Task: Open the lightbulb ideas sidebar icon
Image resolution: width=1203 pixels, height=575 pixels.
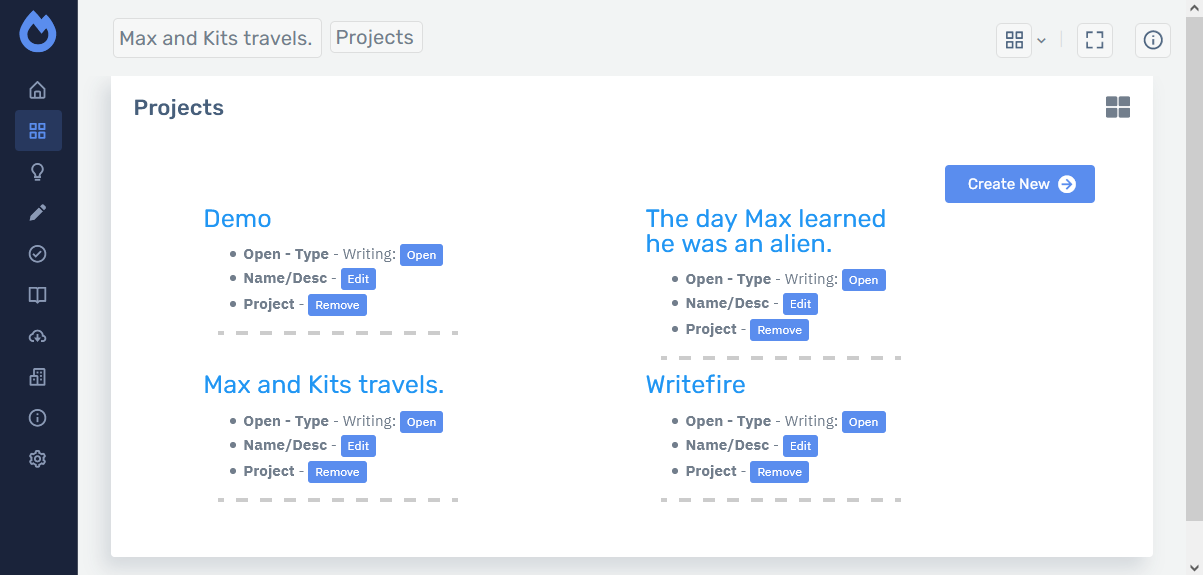Action: 38,172
